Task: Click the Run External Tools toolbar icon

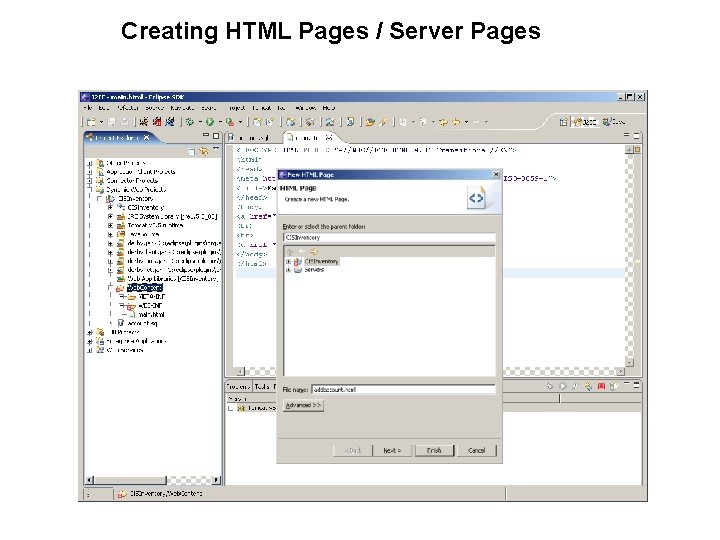Action: pos(230,122)
